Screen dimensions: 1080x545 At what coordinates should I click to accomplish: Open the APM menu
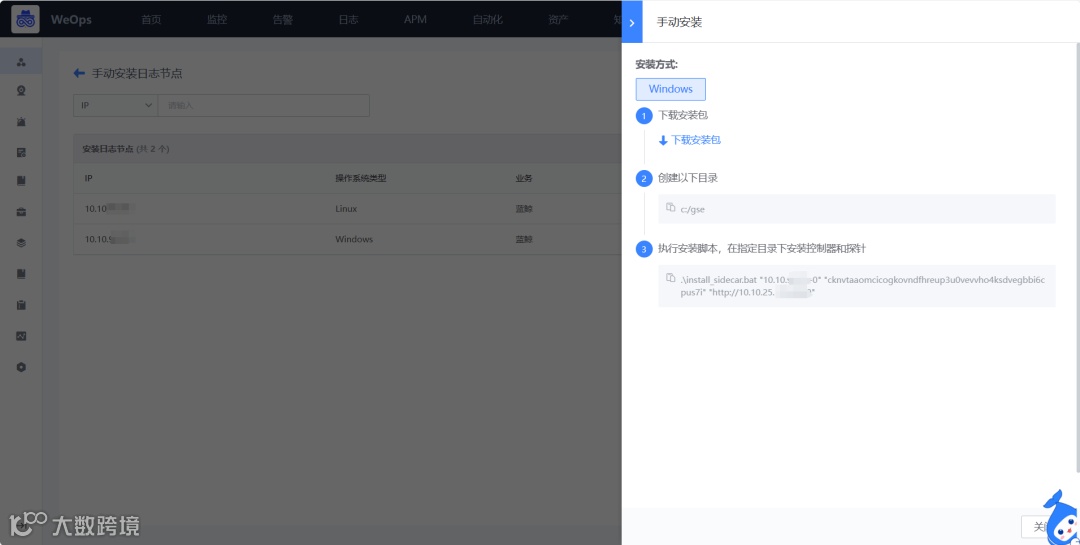coord(415,19)
